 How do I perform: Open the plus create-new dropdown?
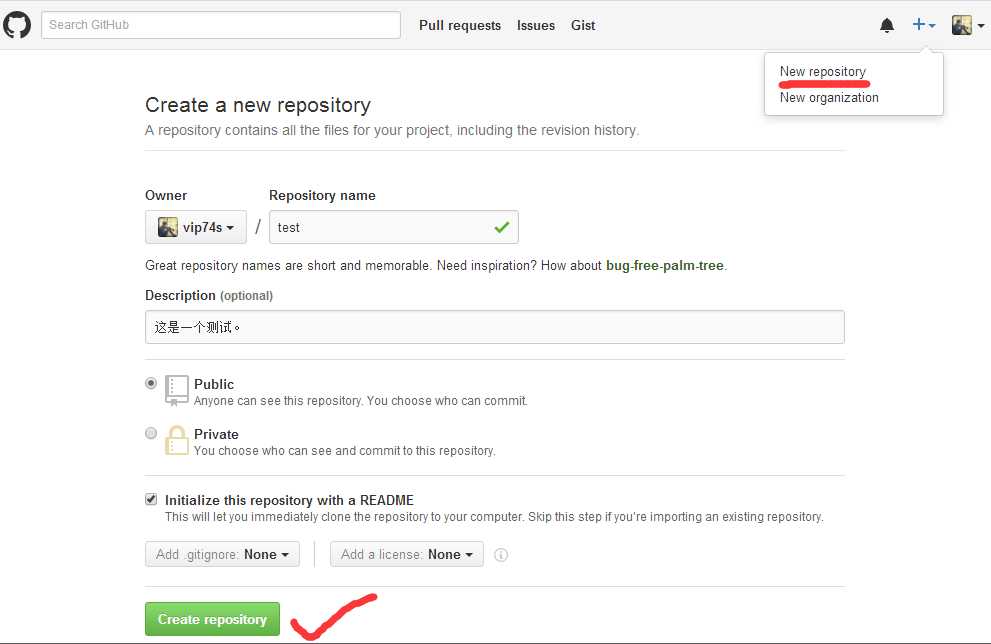[923, 25]
